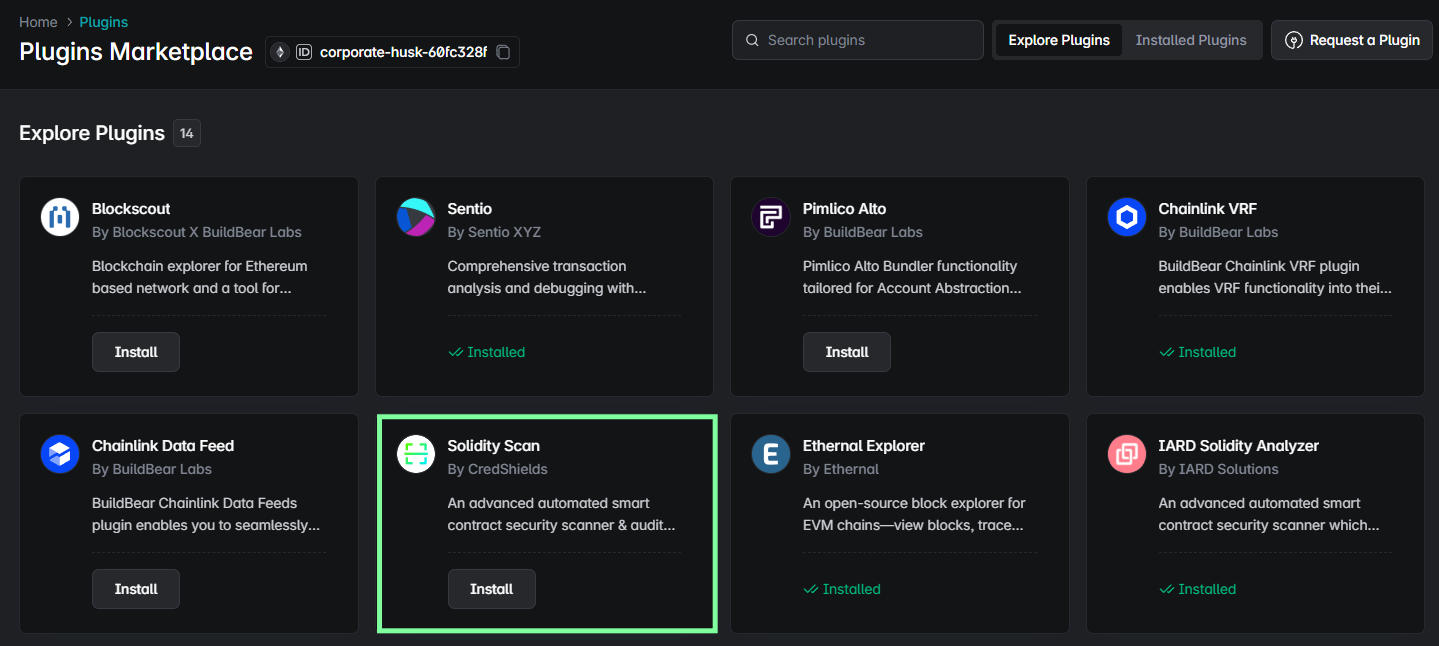Click the corporate-husk-60fc328f sandbox ID
1439x646 pixels.
[x=403, y=52]
